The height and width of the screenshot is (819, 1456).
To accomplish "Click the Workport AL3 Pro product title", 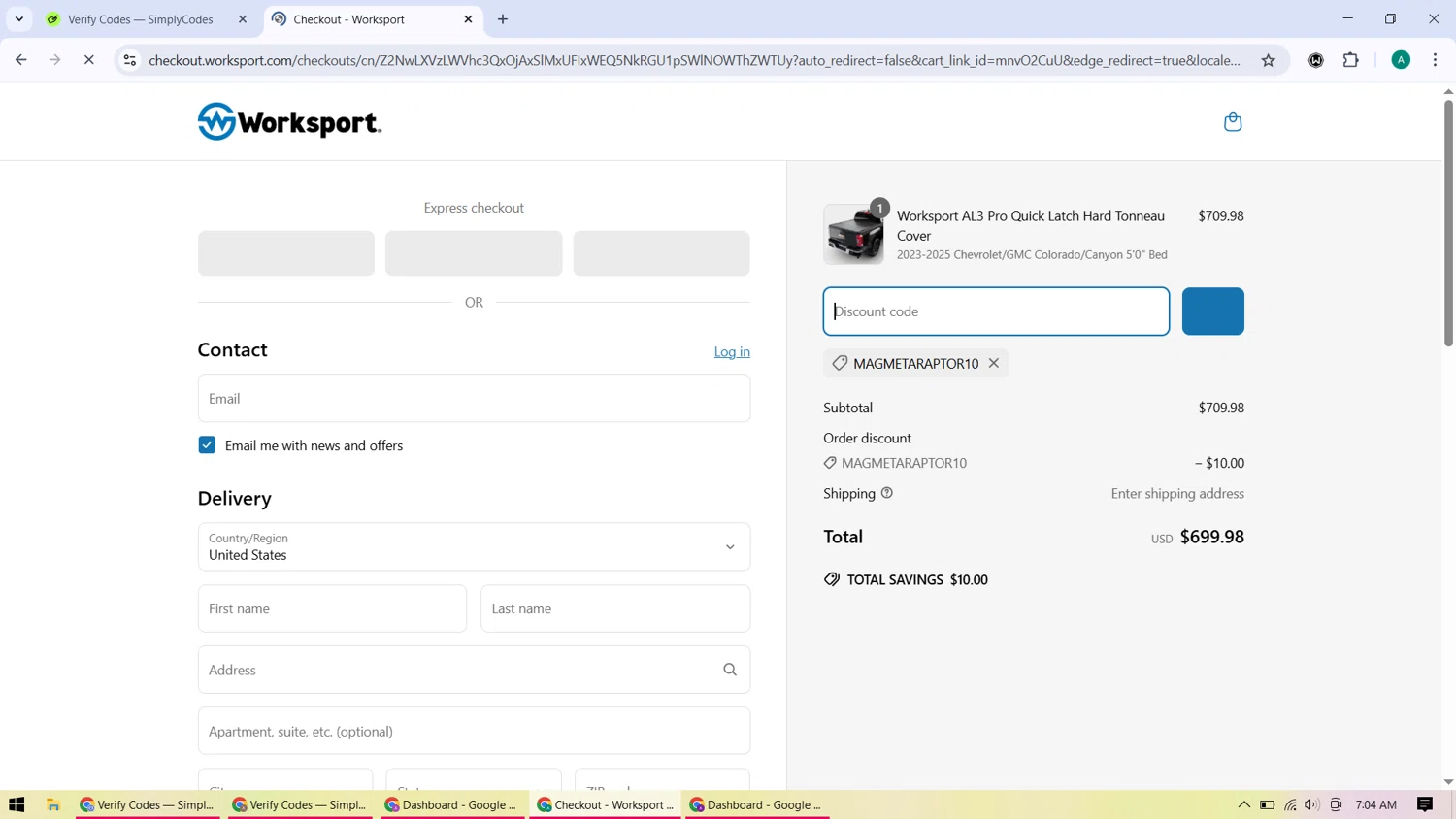I will 1031,225.
